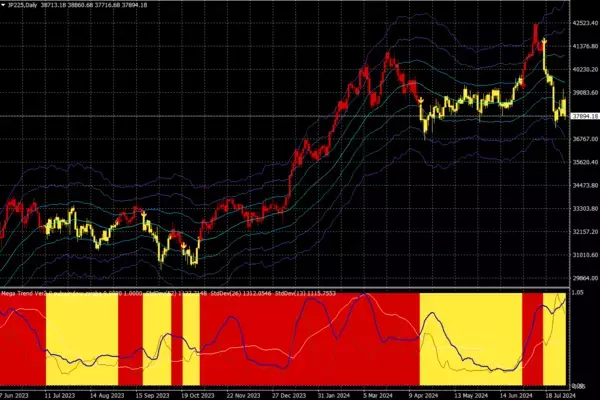Click the 11 Jul 2023 date label
The image size is (600, 400).
60,395
